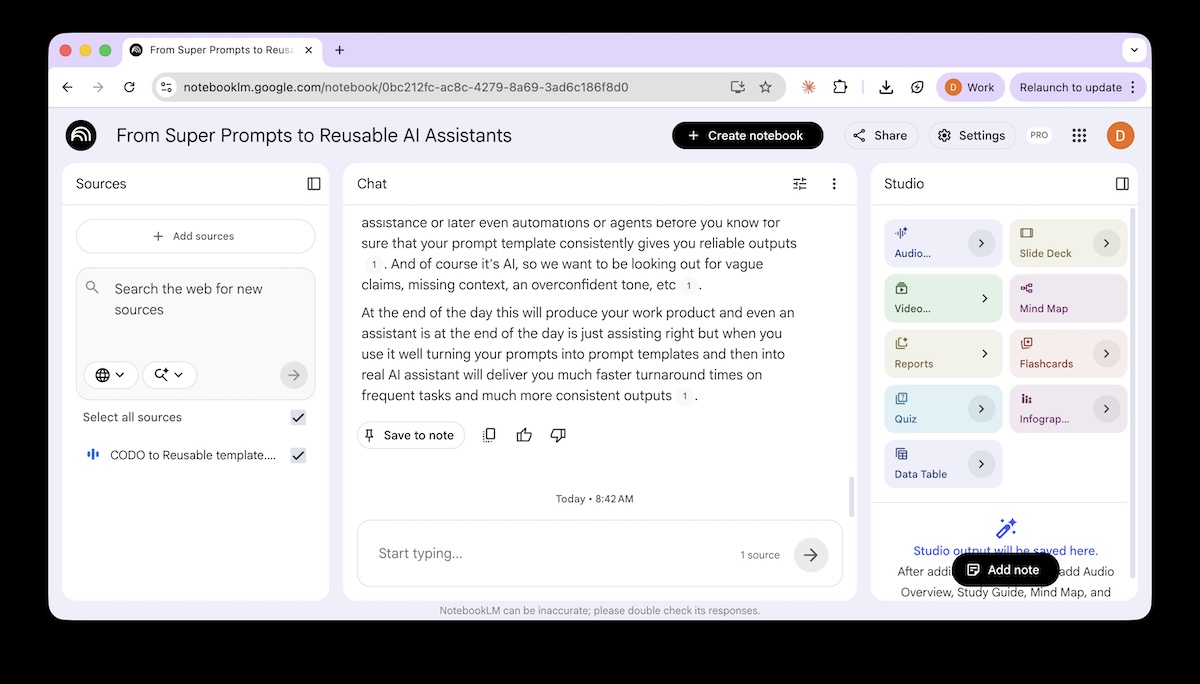The width and height of the screenshot is (1200, 684).
Task: Click the Audio Overview tile
Action: [943, 243]
